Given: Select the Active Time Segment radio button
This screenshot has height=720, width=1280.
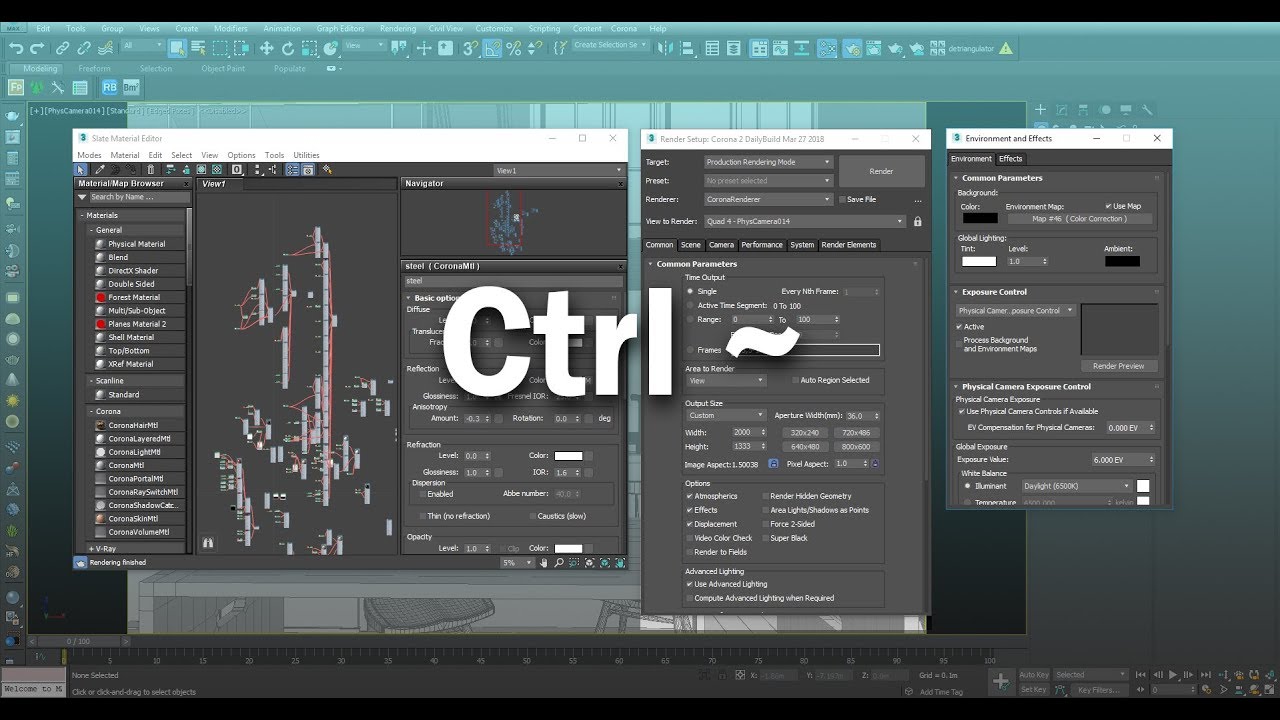Looking at the screenshot, I should 690,305.
